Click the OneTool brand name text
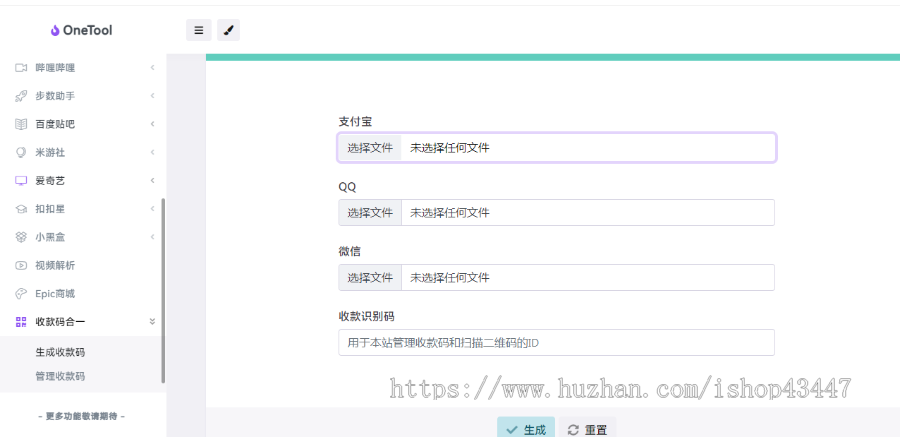The image size is (900, 437). click(x=88, y=30)
